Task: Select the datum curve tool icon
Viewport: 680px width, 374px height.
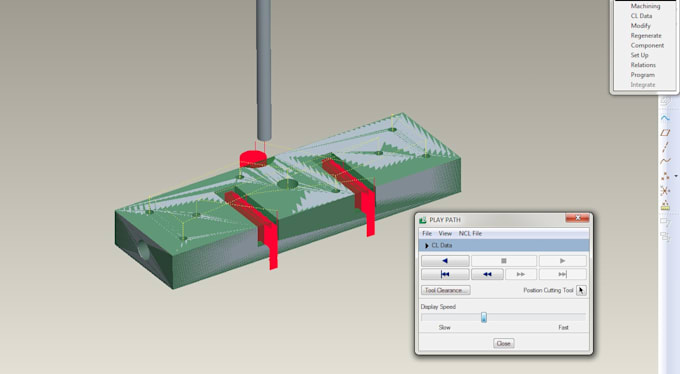Action: pyautogui.click(x=665, y=161)
